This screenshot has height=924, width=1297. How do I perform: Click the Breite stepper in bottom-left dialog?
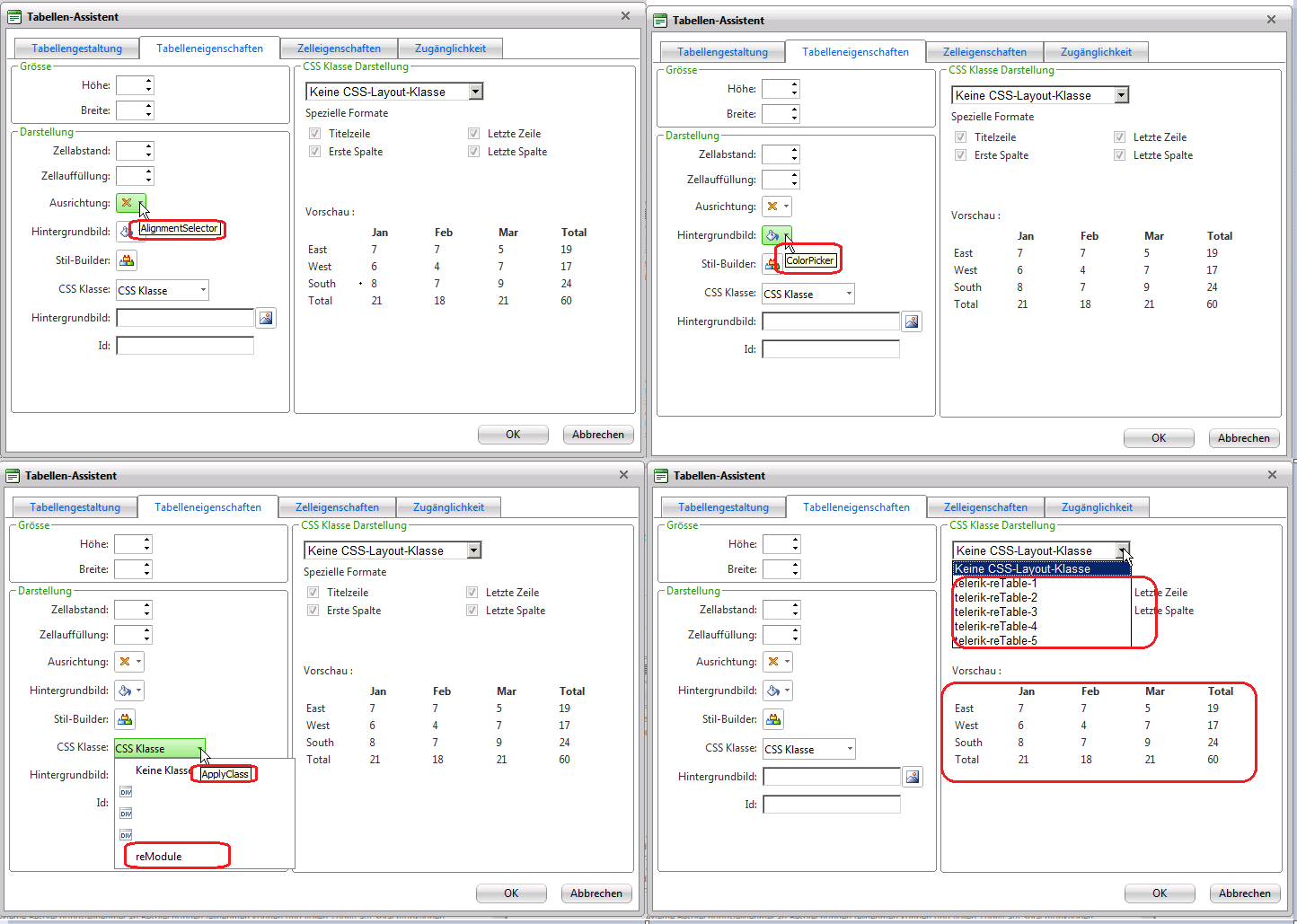click(133, 569)
